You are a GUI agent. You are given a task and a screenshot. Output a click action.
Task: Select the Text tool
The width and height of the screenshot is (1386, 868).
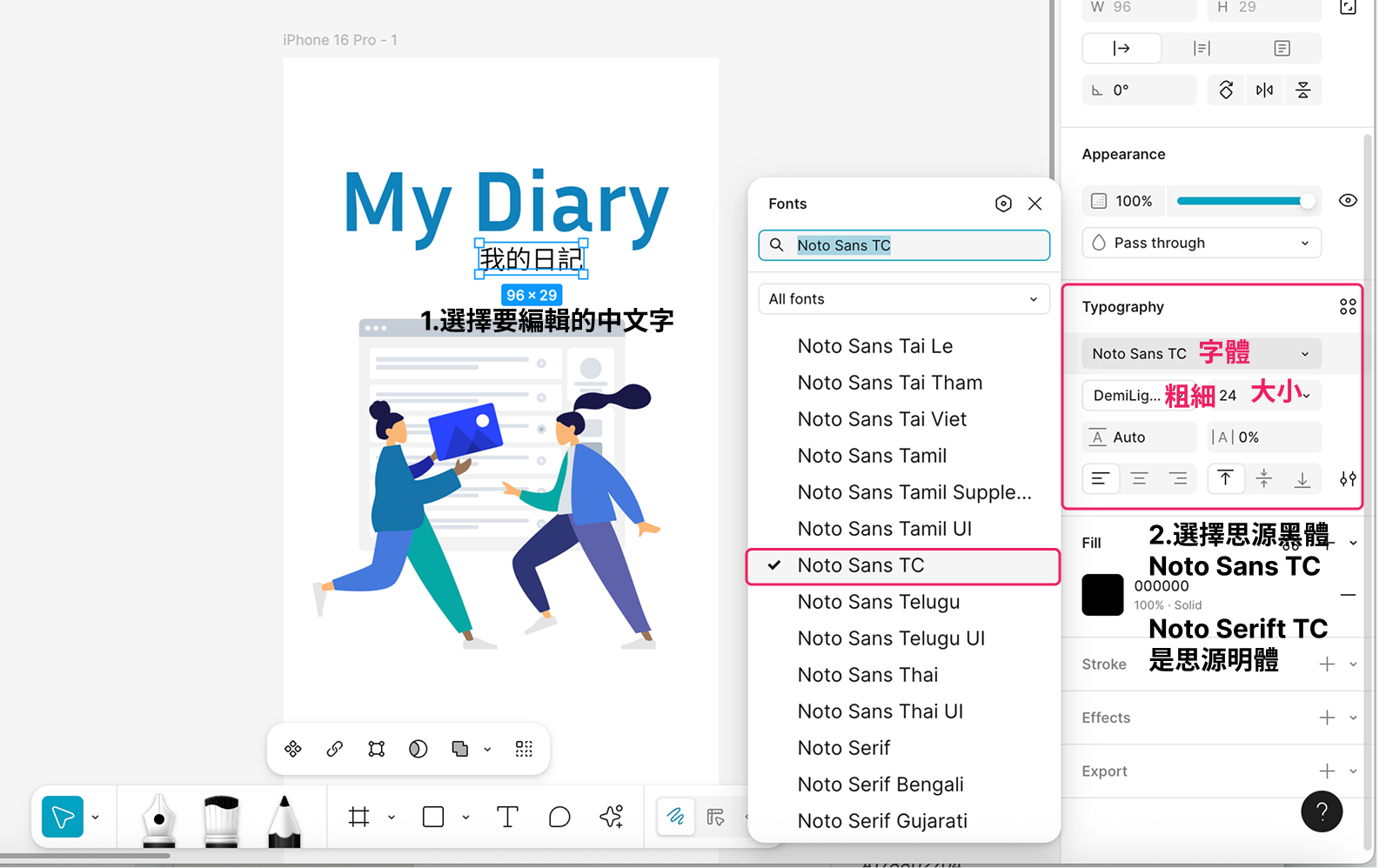(507, 817)
